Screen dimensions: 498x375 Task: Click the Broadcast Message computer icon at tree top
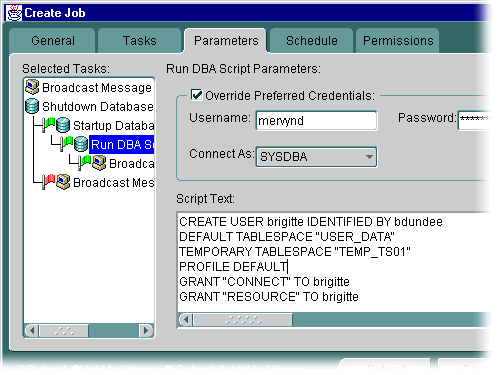[32, 87]
